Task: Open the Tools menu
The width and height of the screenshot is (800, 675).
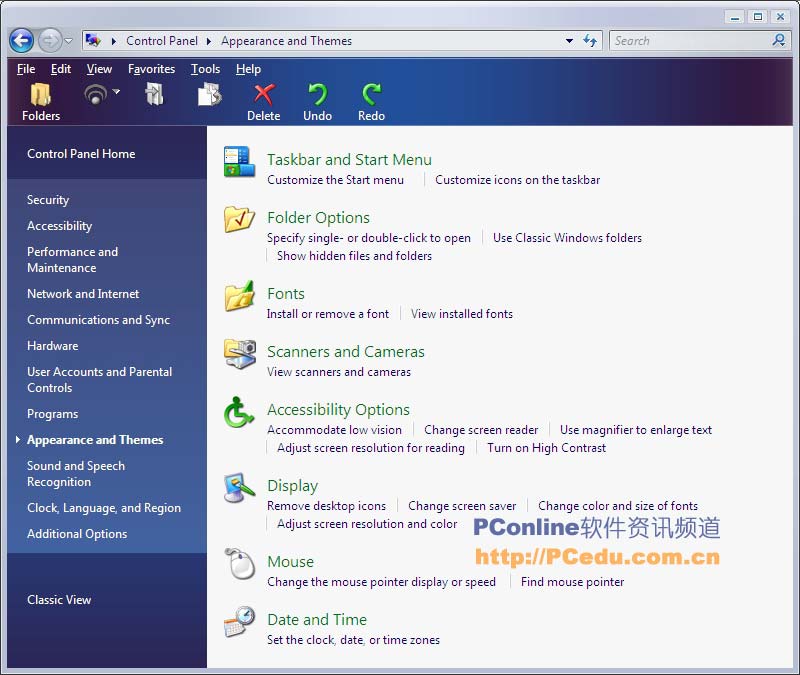Action: tap(206, 69)
